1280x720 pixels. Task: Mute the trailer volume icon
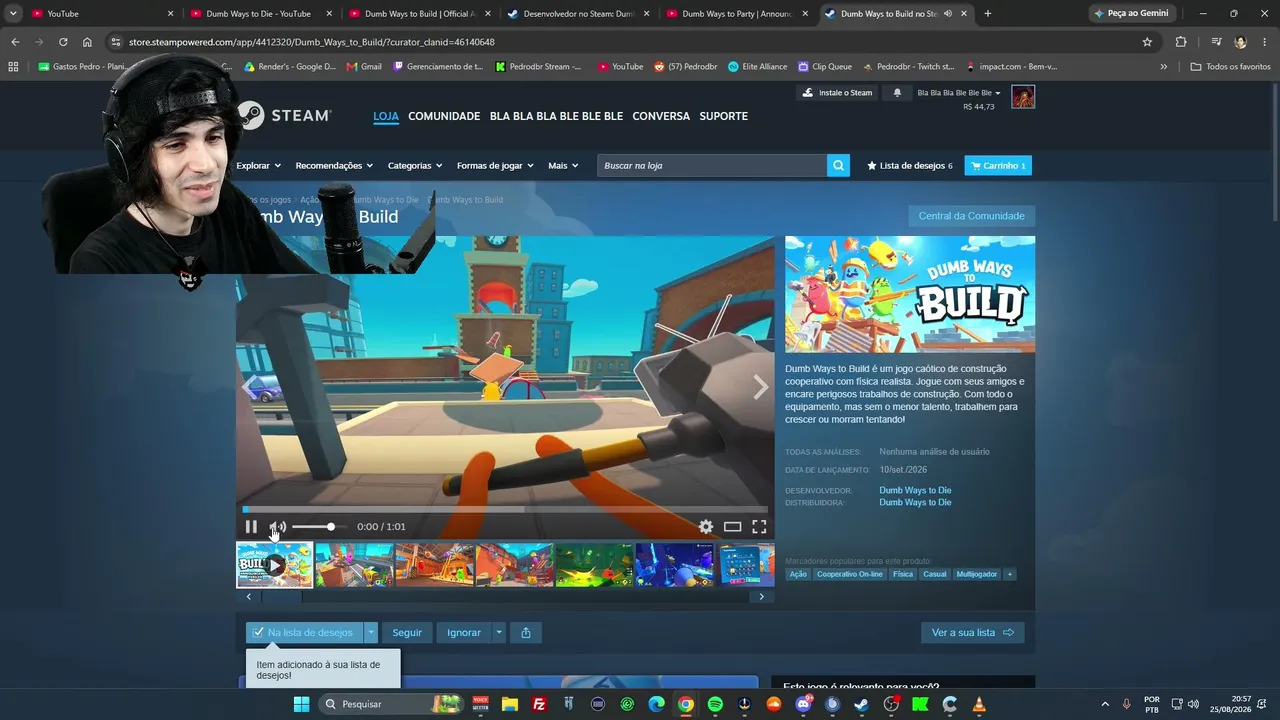(x=278, y=527)
